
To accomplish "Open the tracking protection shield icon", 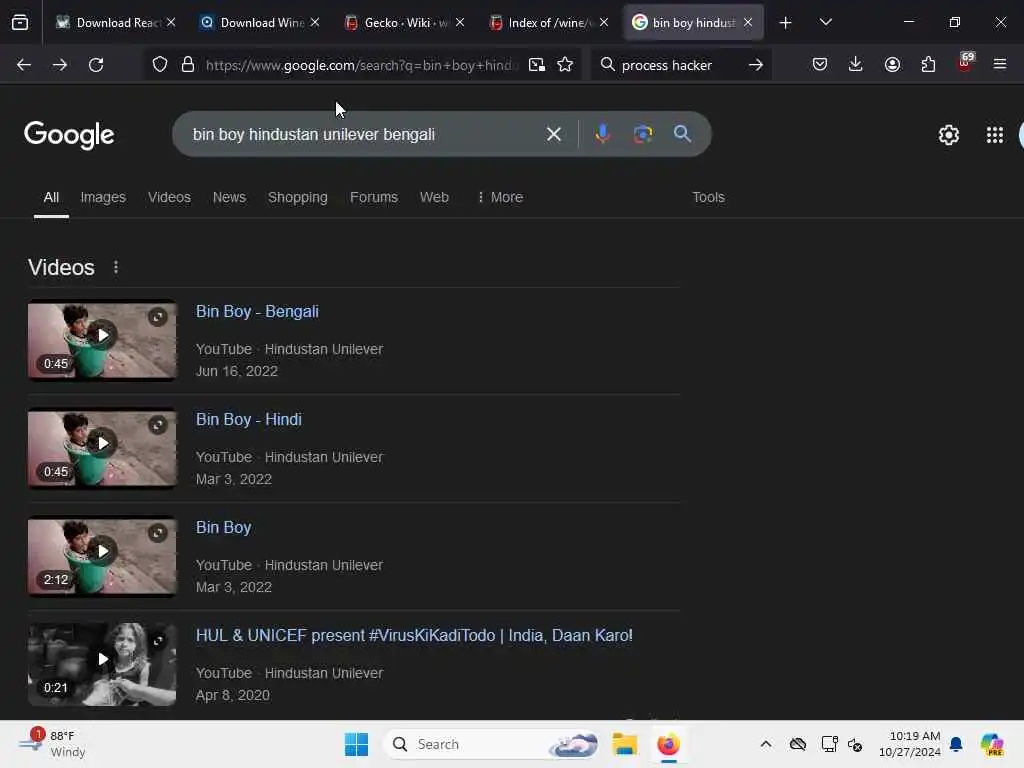I will tap(160, 65).
